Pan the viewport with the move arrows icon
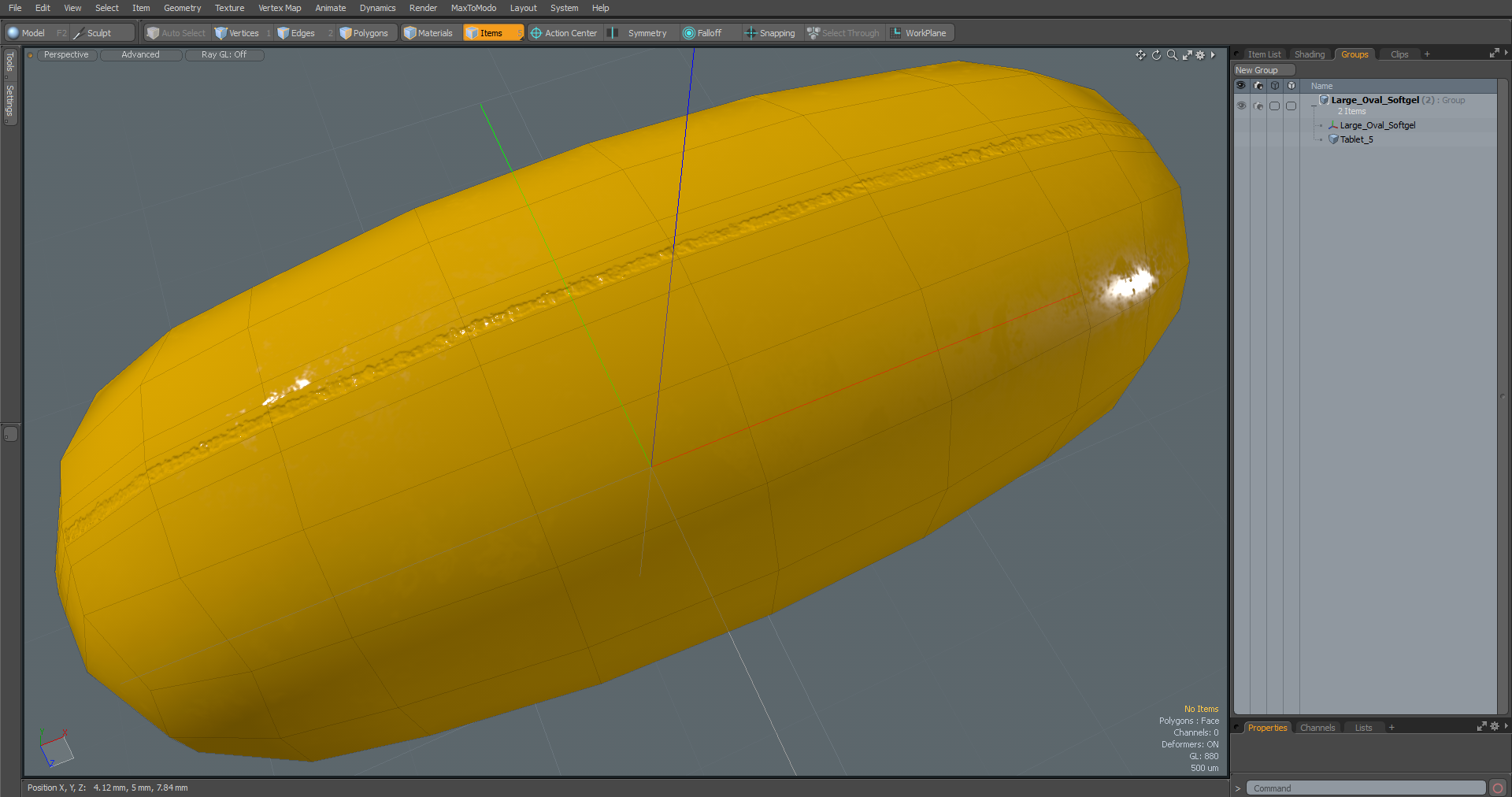This screenshot has width=1512, height=797. (1140, 55)
